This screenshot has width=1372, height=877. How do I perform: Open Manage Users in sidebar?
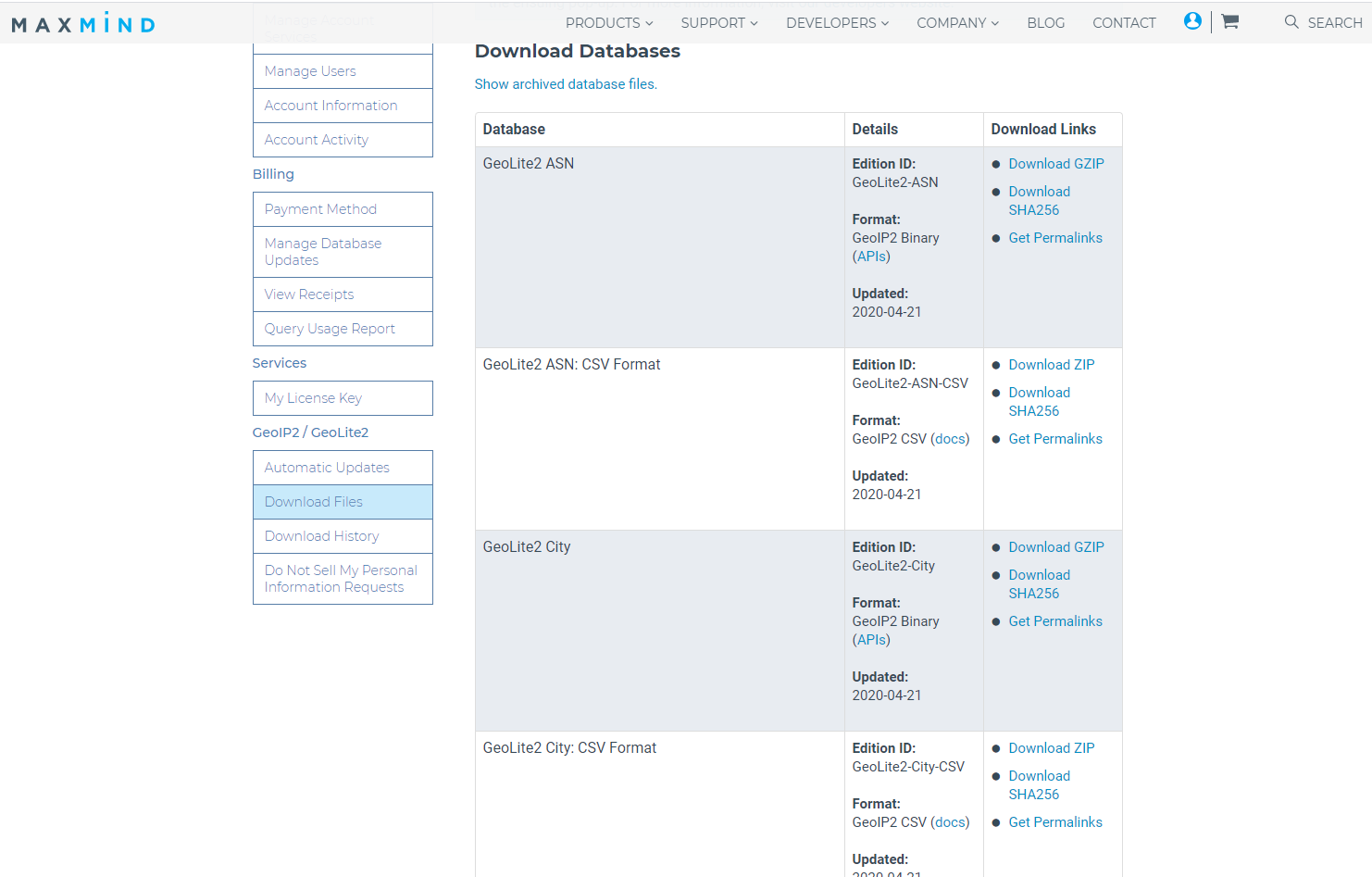(343, 71)
